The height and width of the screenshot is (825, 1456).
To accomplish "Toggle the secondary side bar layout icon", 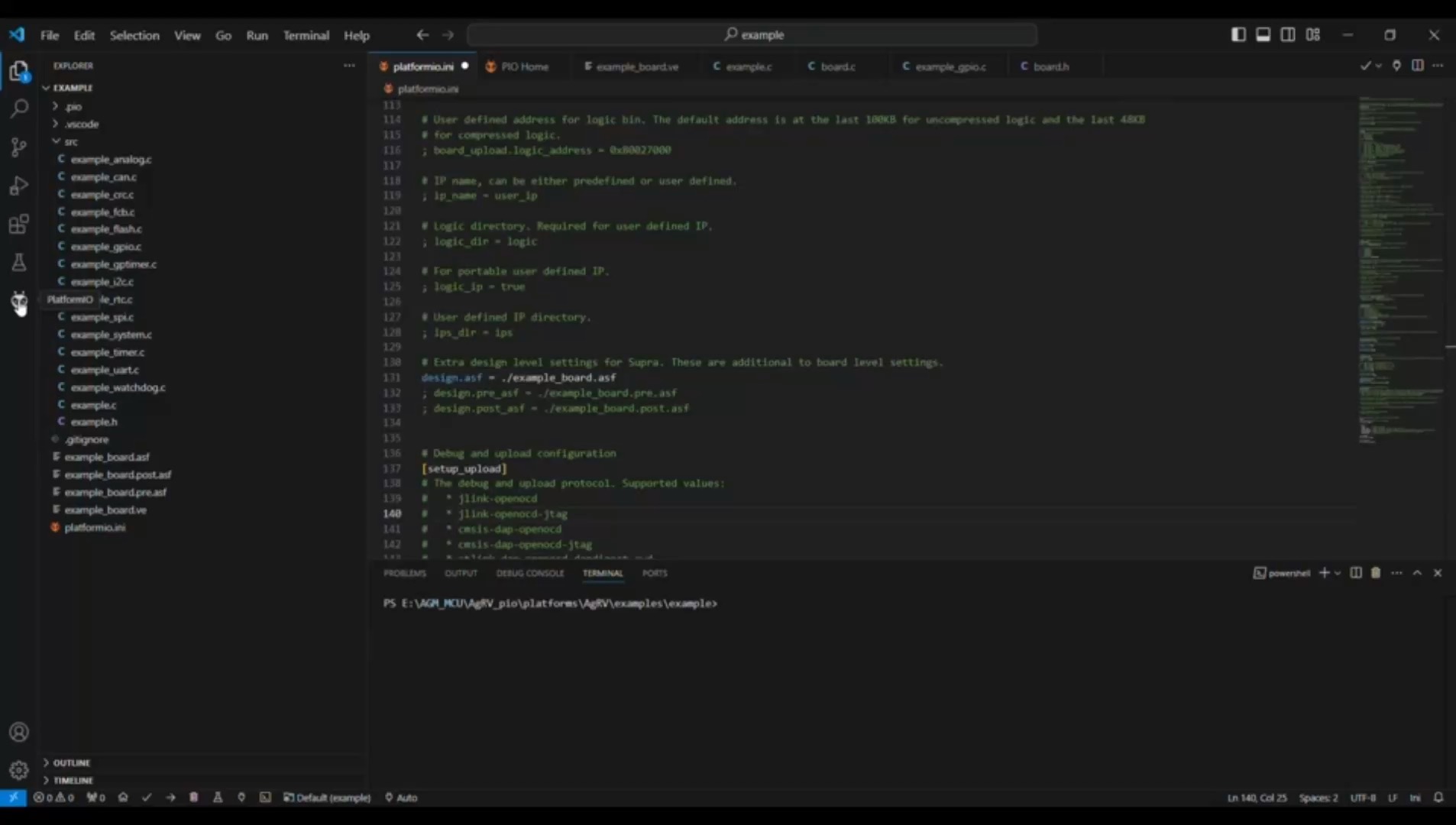I will pyautogui.click(x=1288, y=34).
